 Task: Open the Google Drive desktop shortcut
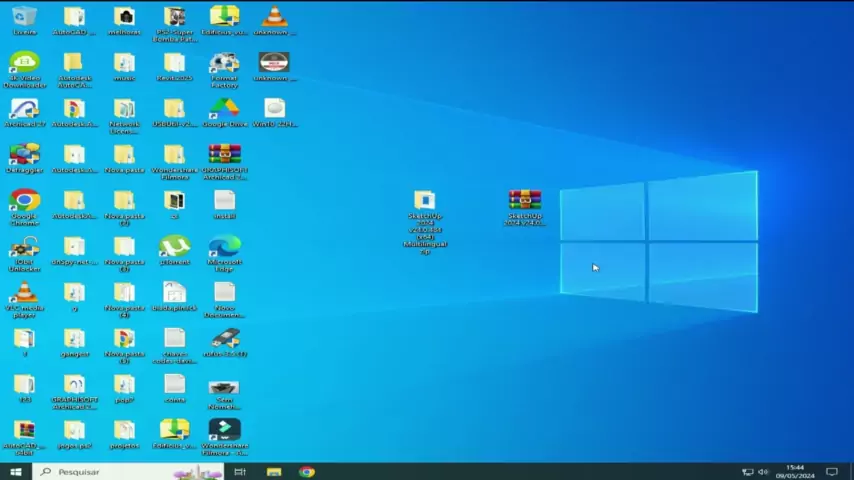224,109
